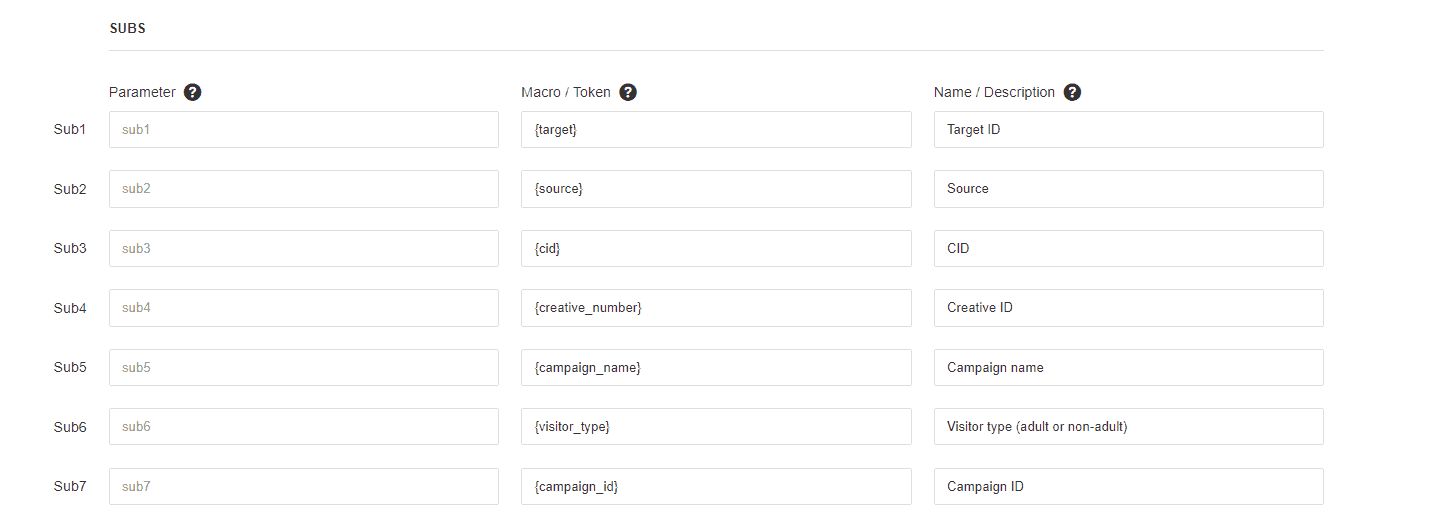Click the {campaign_name} macro input
The image size is (1435, 512).
[x=716, y=367]
